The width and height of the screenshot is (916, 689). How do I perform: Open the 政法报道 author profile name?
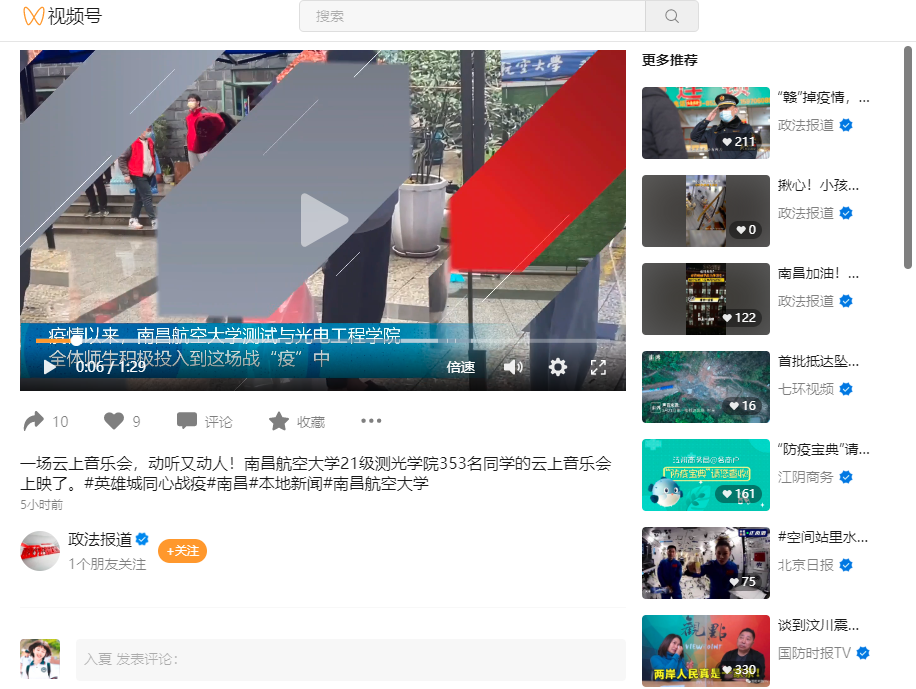(x=100, y=539)
